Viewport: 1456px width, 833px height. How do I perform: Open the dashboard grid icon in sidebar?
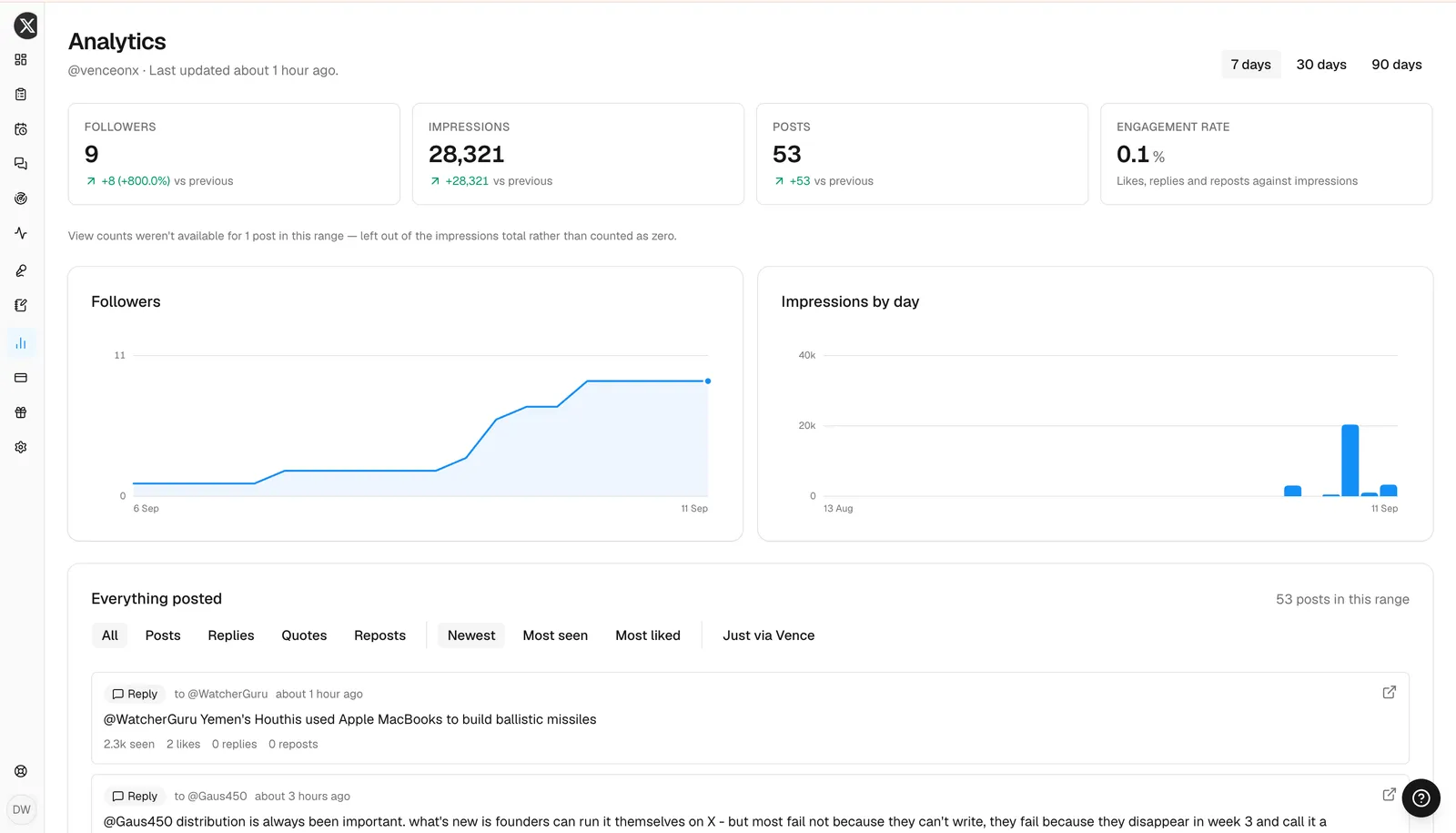[x=21, y=60]
